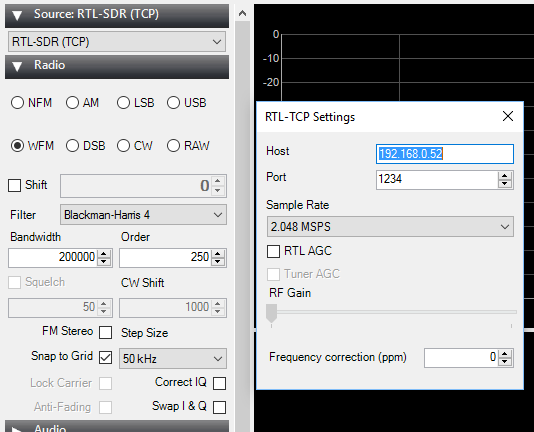Enable the Shift checkbox
Viewport: 534px width, 432px height.
point(14,186)
